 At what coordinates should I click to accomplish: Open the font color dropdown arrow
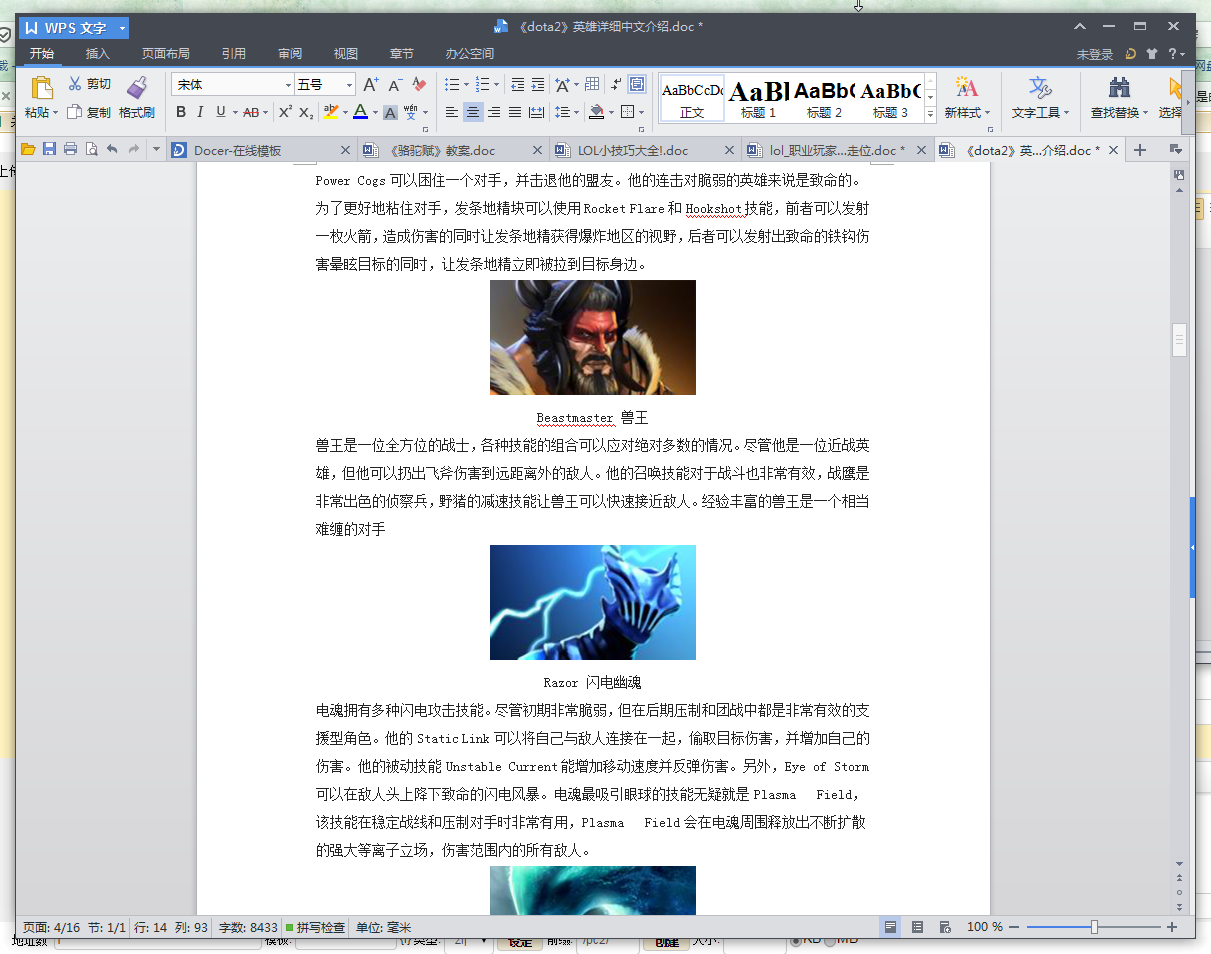[375, 112]
